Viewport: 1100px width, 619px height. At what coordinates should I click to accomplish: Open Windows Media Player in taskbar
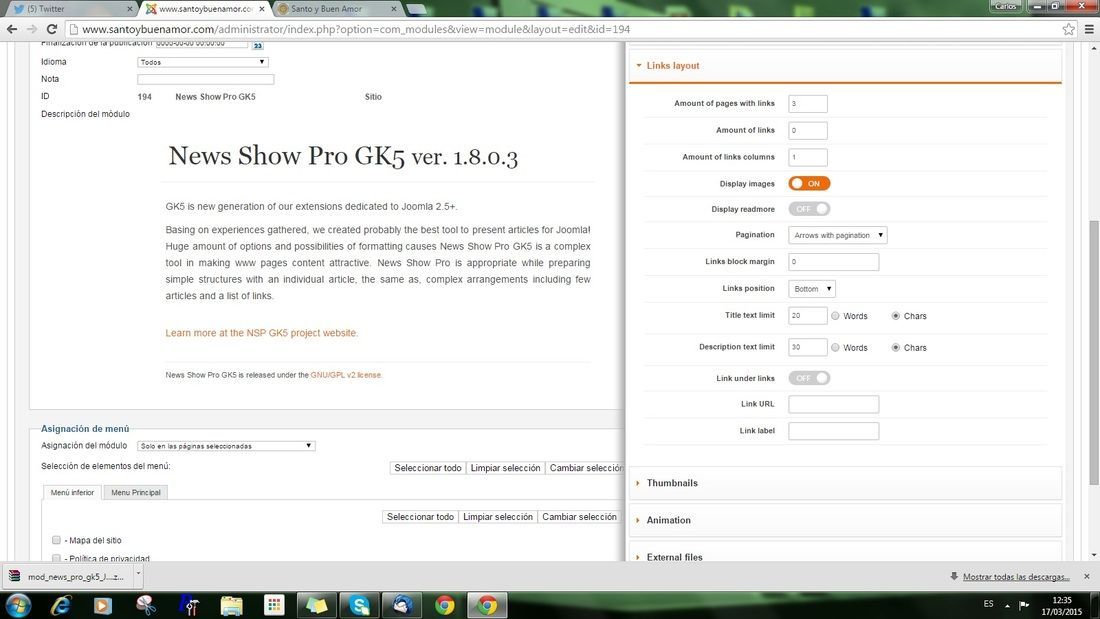coord(102,605)
